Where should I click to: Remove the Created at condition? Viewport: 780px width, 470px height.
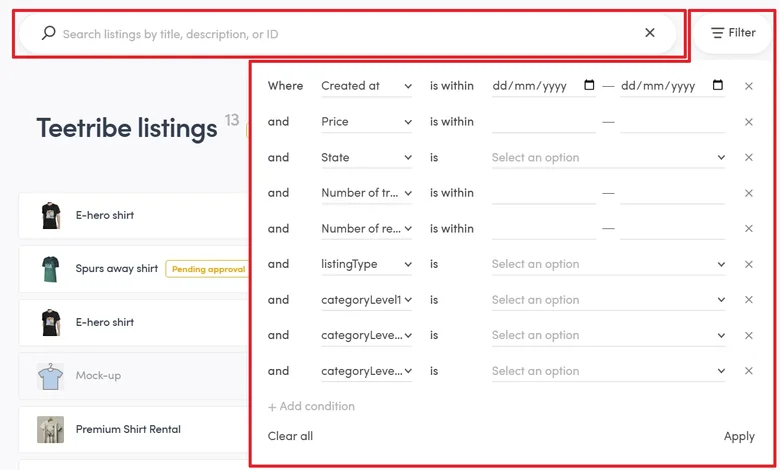(749, 86)
